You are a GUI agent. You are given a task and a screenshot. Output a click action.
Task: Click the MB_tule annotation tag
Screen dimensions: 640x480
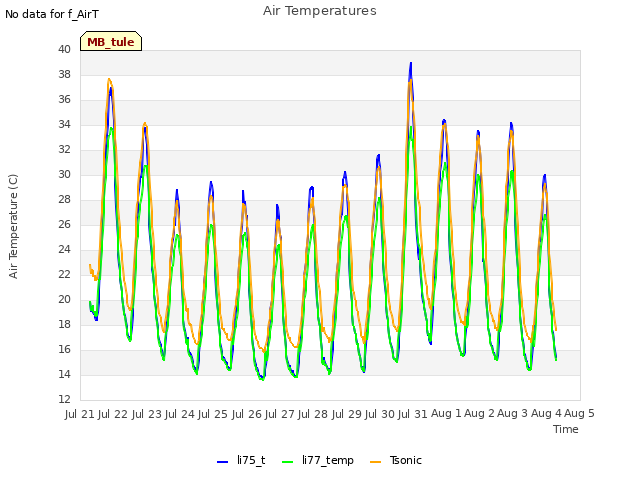click(x=111, y=41)
